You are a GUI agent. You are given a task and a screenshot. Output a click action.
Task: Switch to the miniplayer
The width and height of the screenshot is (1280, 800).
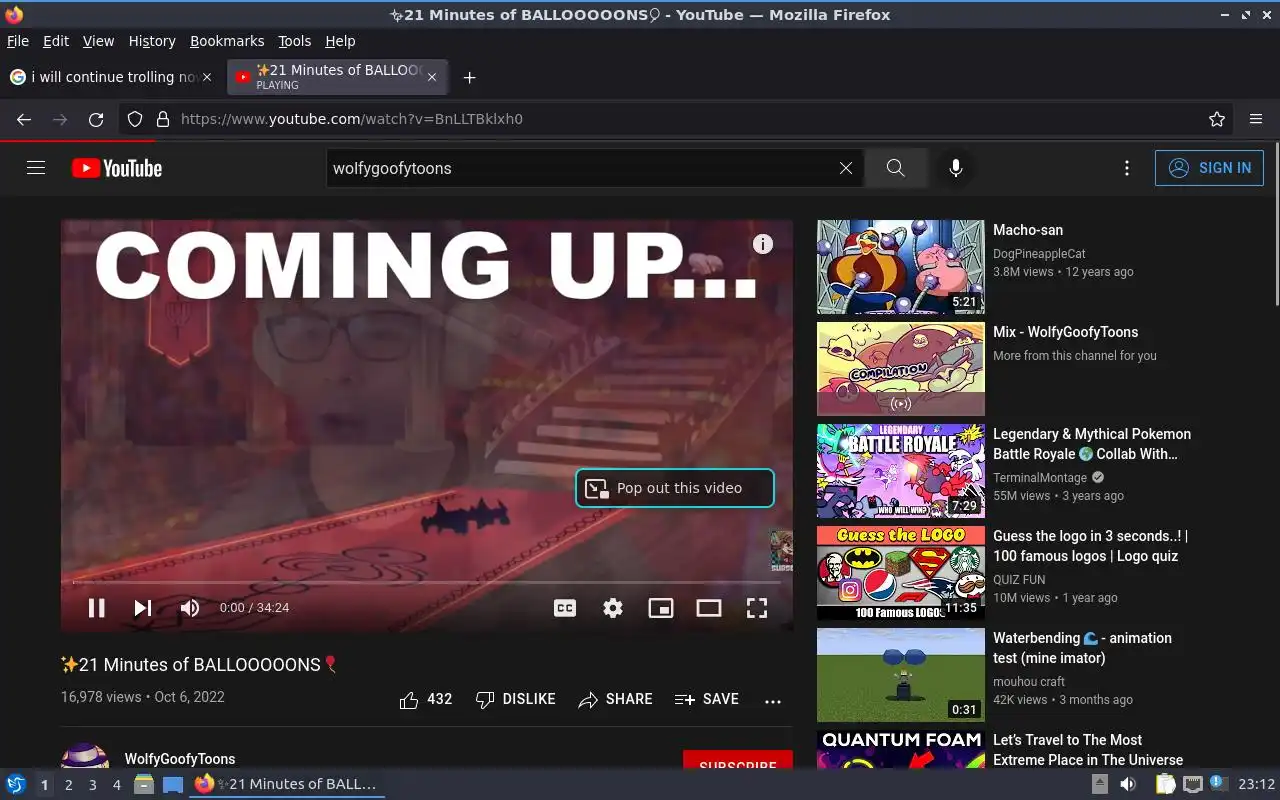[x=661, y=608]
